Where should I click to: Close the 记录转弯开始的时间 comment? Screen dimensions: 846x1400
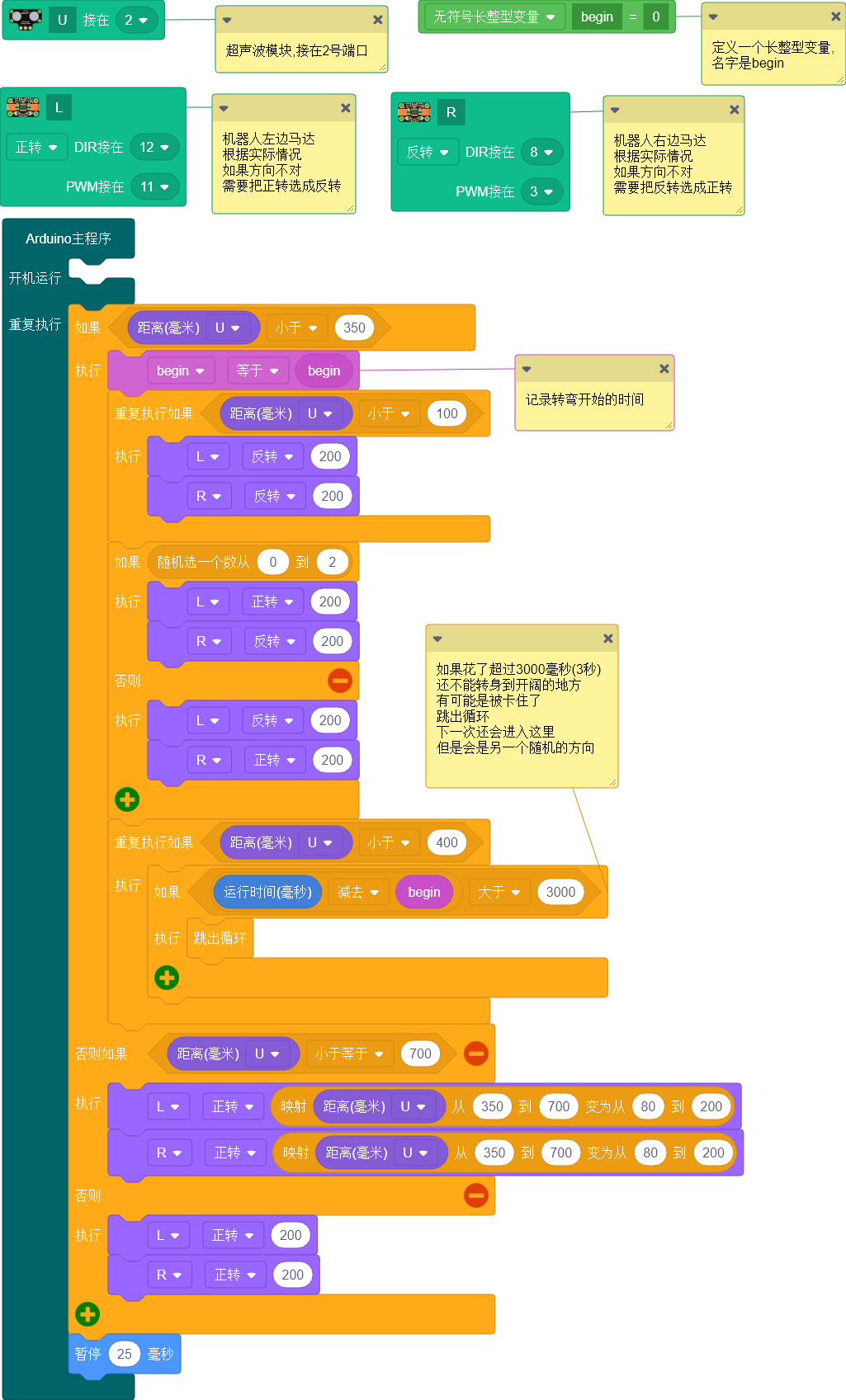tap(664, 369)
